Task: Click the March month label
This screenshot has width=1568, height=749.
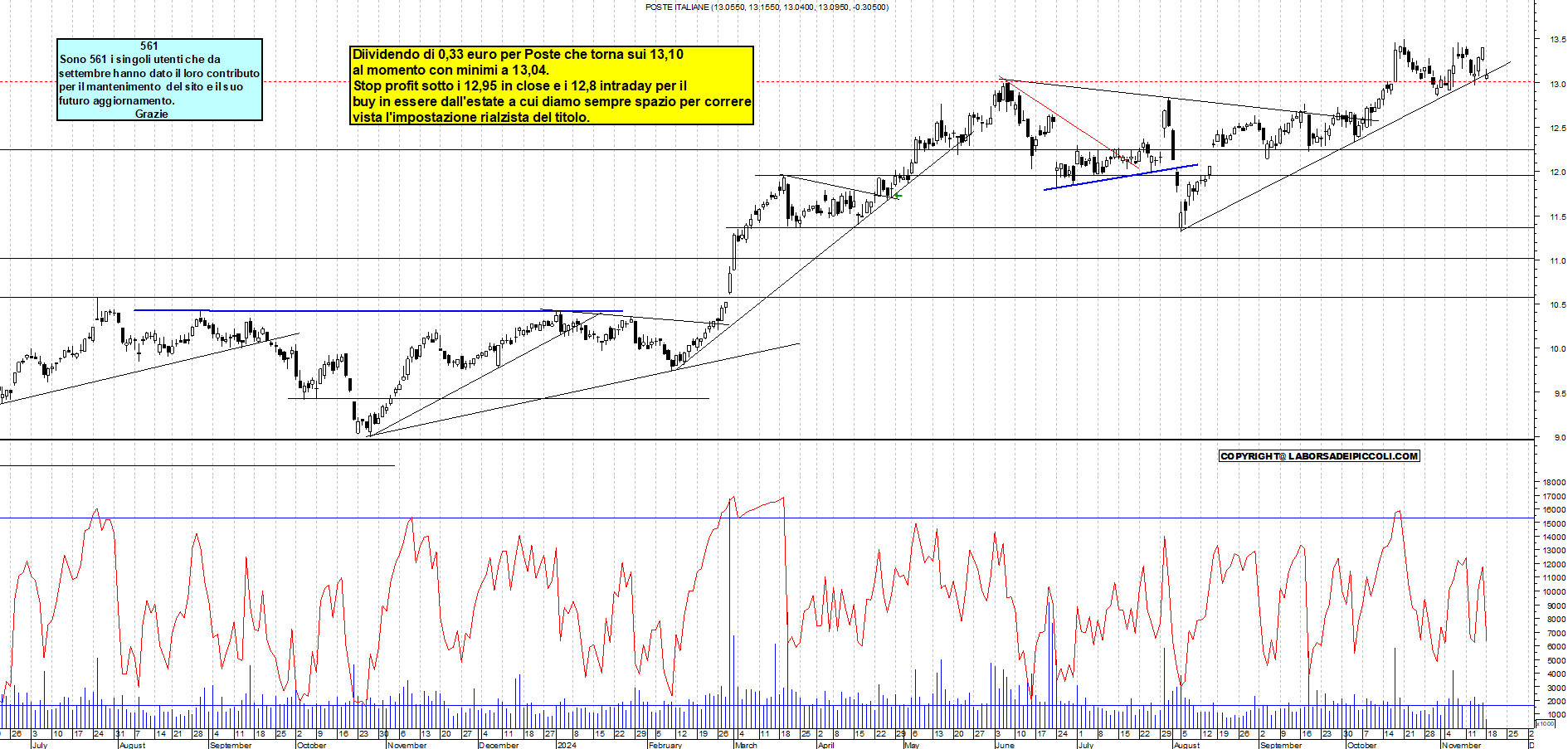Action: [x=746, y=745]
